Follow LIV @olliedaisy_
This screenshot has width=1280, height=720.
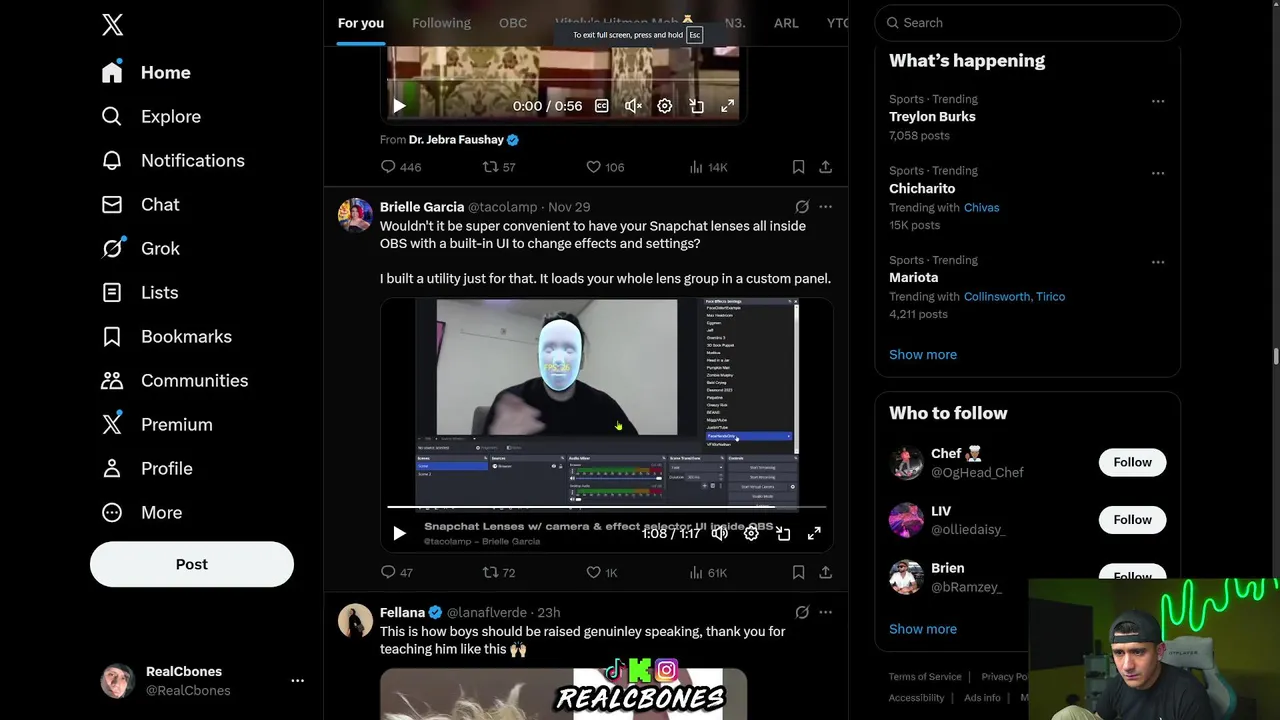click(1133, 520)
